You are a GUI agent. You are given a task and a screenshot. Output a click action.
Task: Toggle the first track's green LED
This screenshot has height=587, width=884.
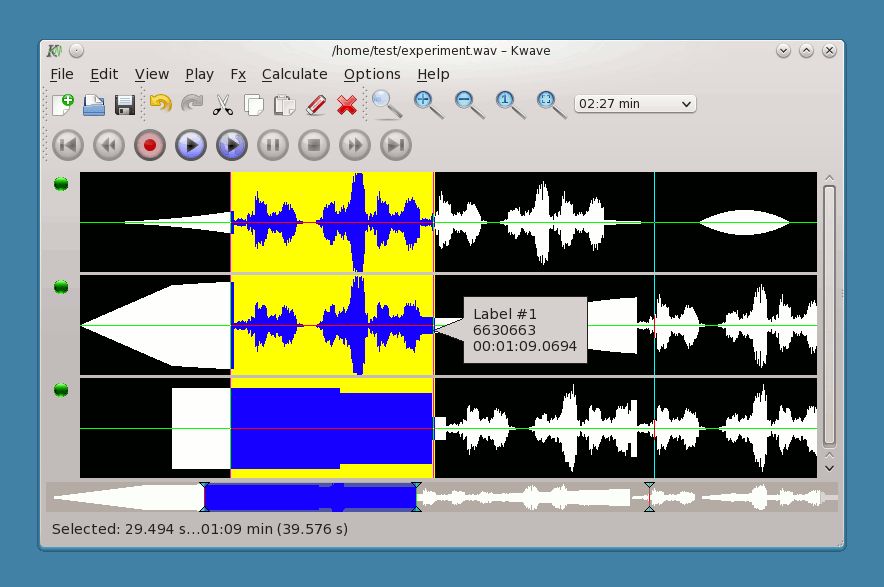tap(61, 184)
